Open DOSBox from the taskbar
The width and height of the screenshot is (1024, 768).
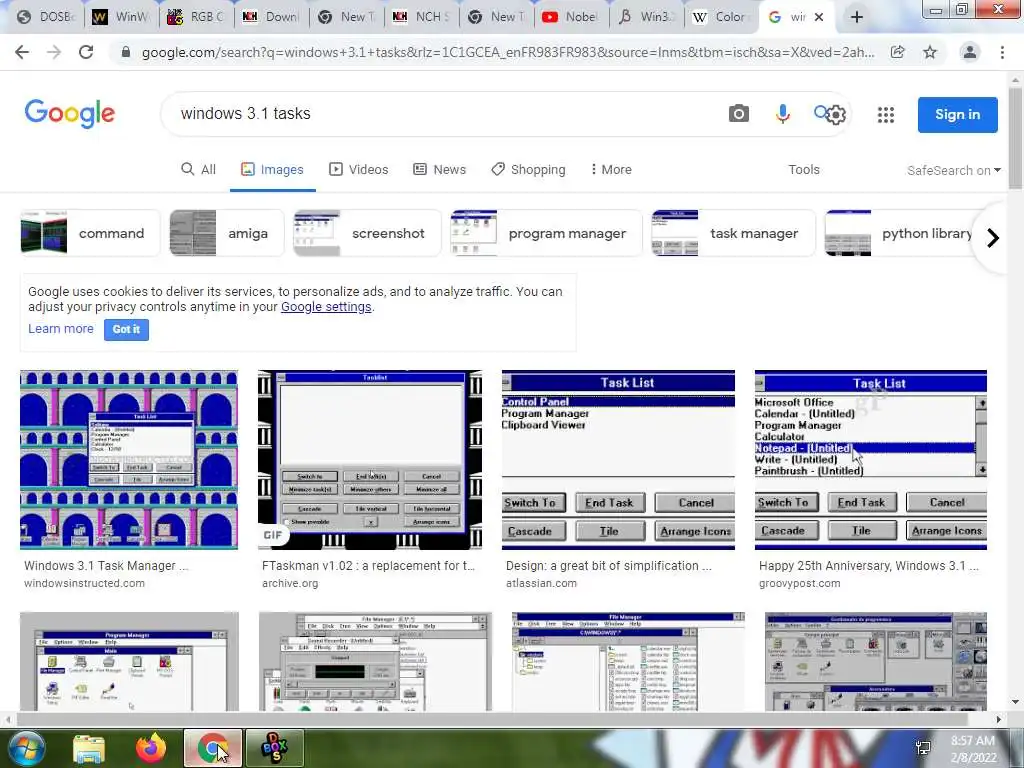[274, 748]
